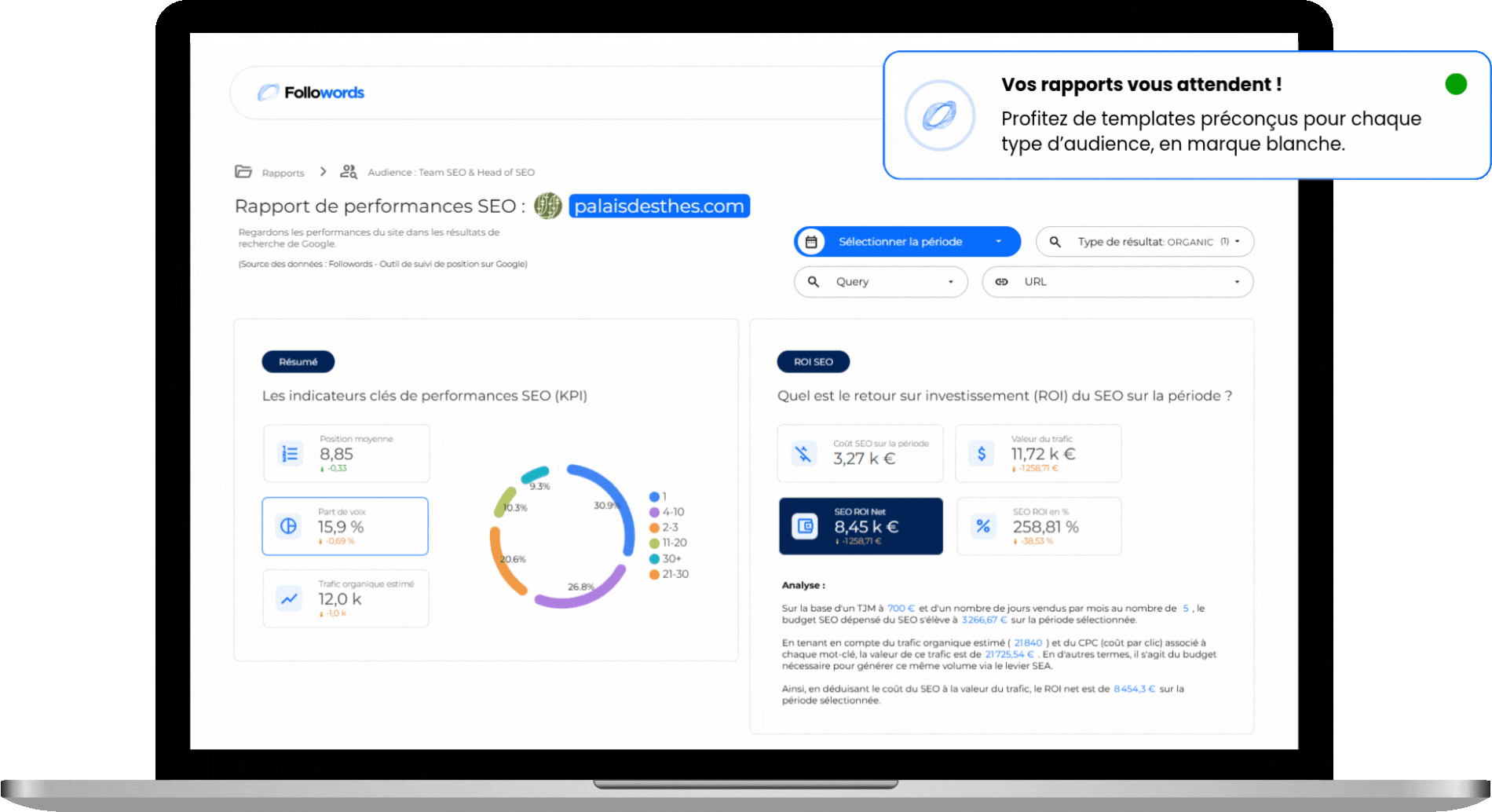Select the Part de voix pie icon
Screen dimensions: 1492x812
[287, 526]
